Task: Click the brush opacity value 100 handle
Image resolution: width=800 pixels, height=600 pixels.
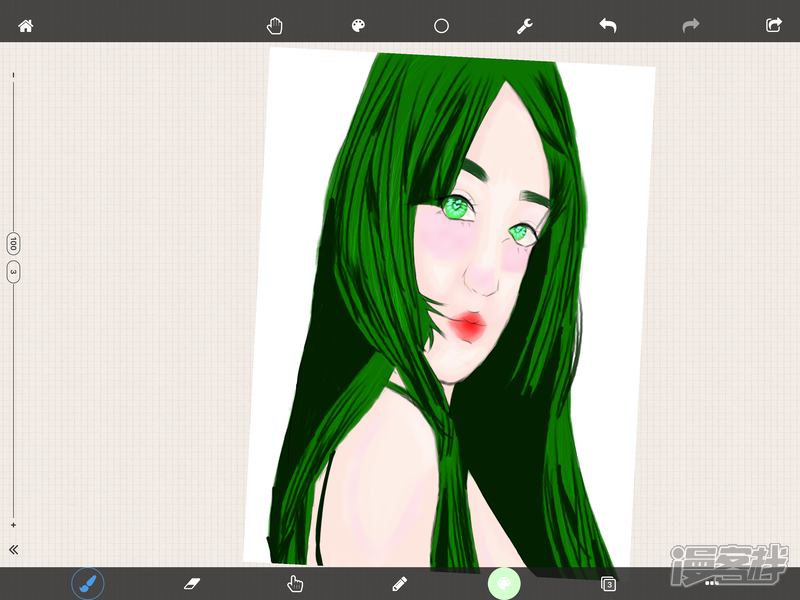Action: click(13, 243)
